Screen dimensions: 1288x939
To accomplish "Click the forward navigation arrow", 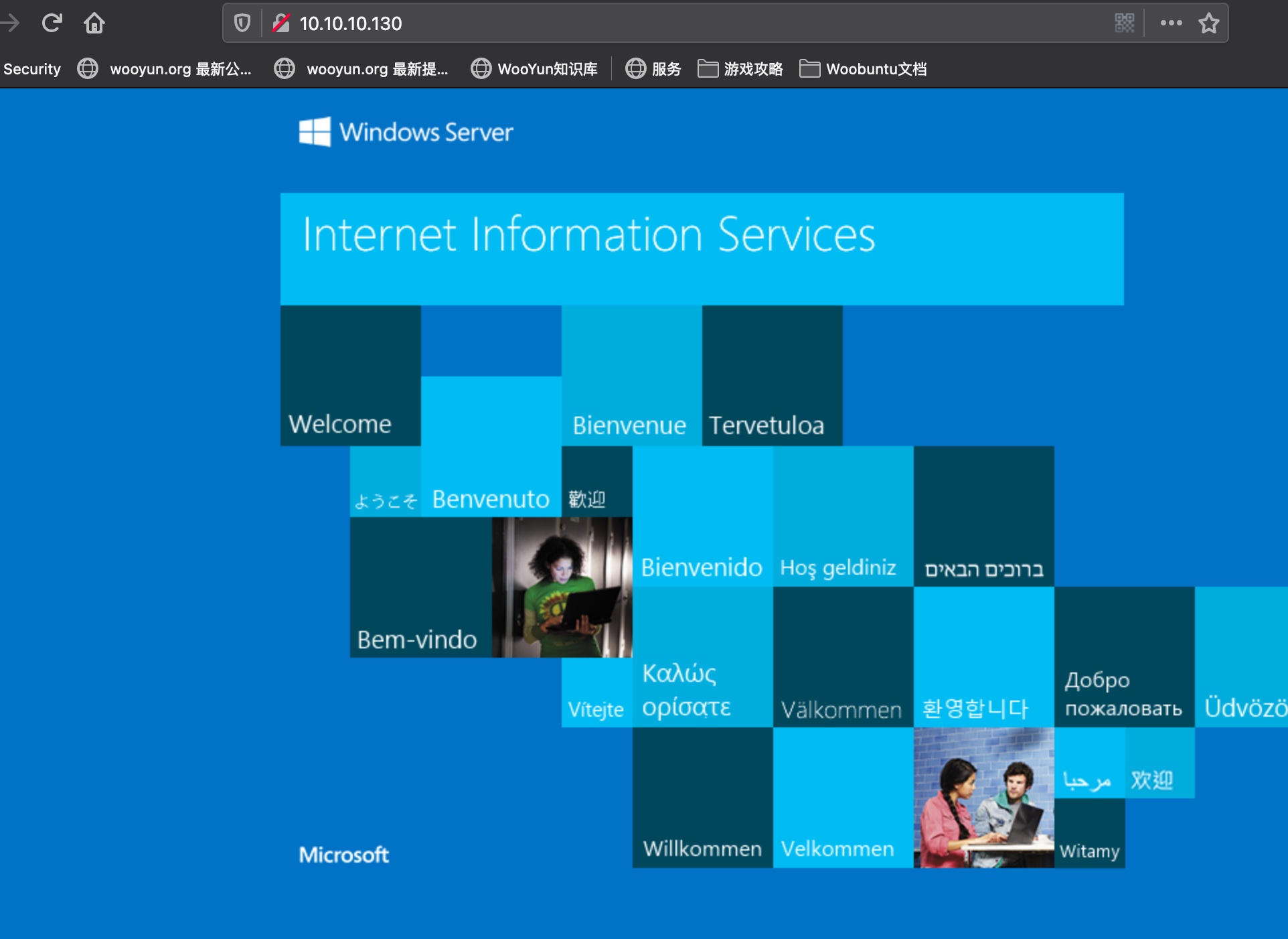I will pos(9,23).
